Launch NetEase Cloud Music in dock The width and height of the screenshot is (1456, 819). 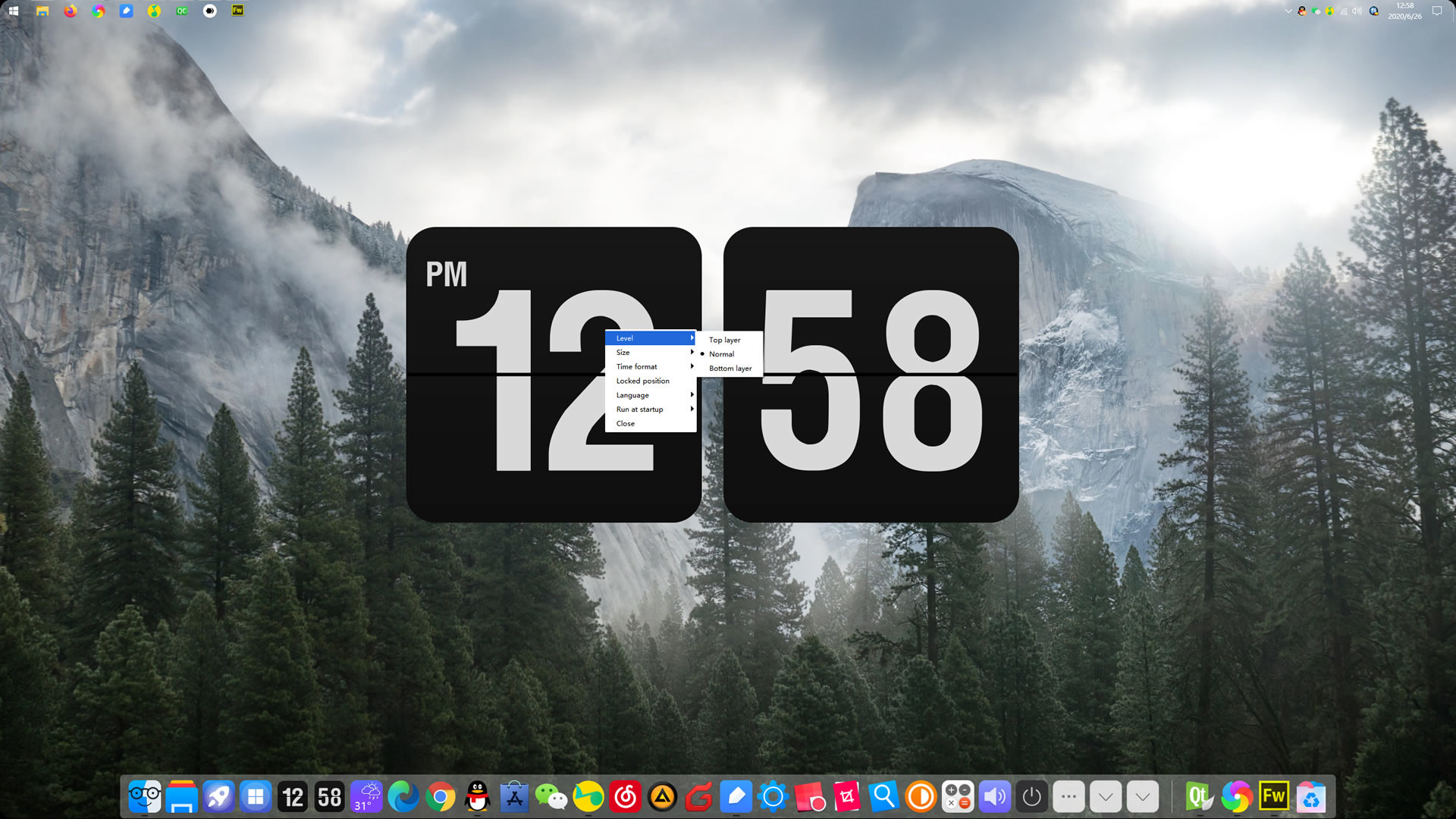click(626, 797)
